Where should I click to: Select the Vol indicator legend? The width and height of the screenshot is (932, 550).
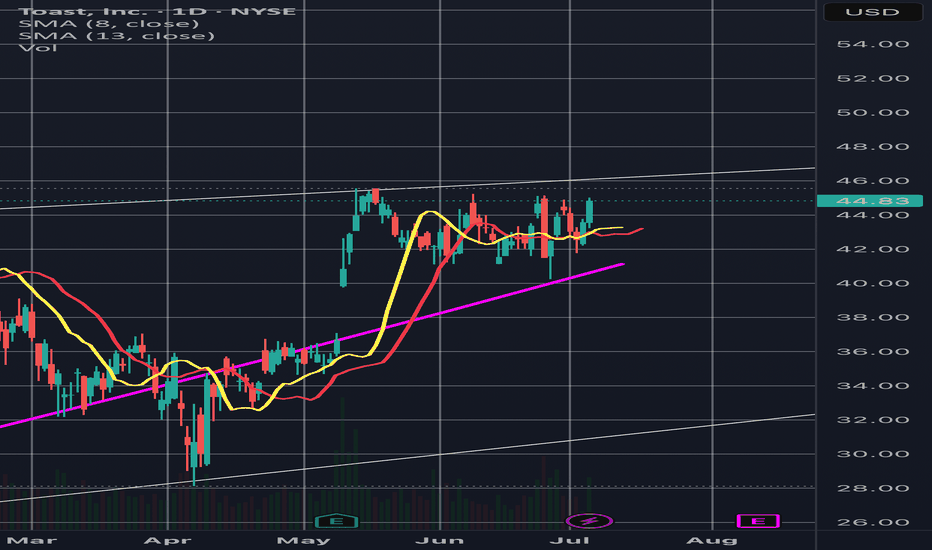[38, 48]
